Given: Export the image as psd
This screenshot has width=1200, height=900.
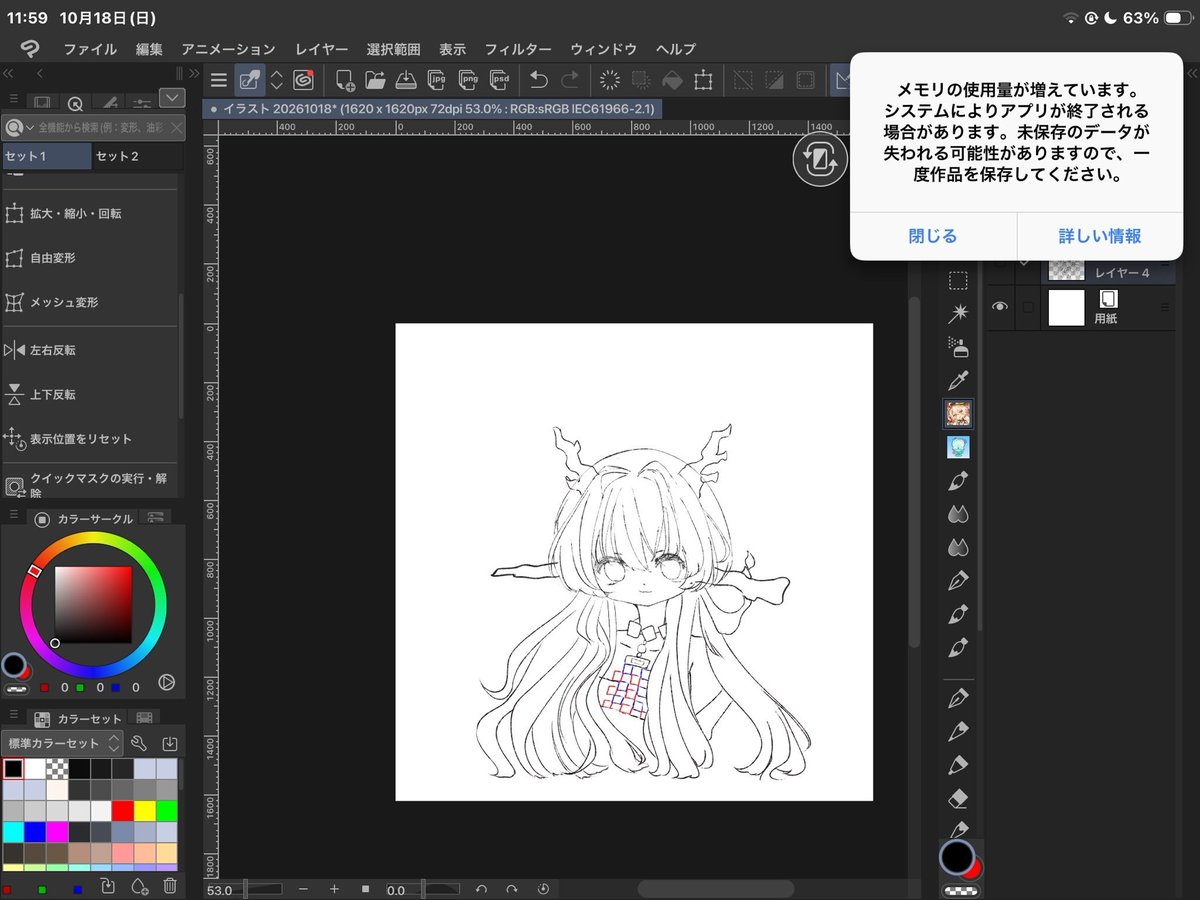Looking at the screenshot, I should coord(498,80).
